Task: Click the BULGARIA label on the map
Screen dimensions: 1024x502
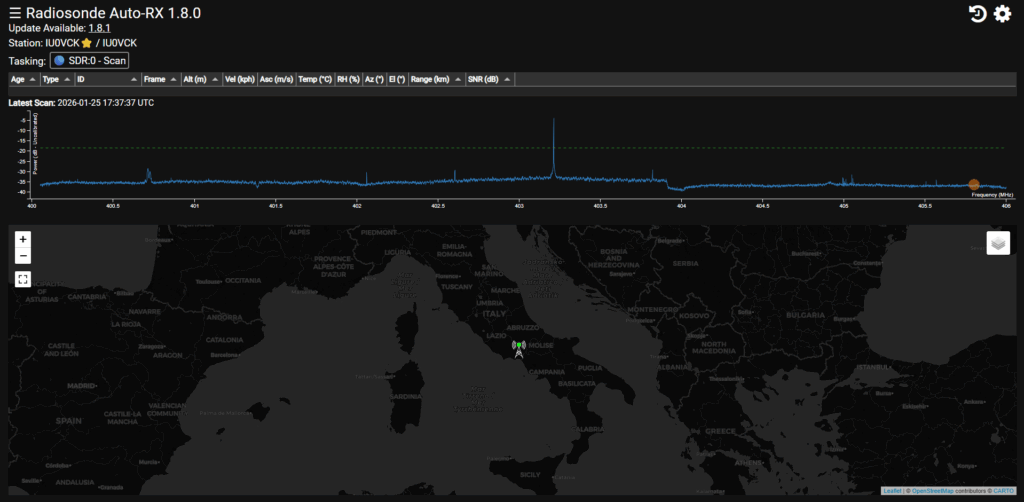Action: (806, 315)
